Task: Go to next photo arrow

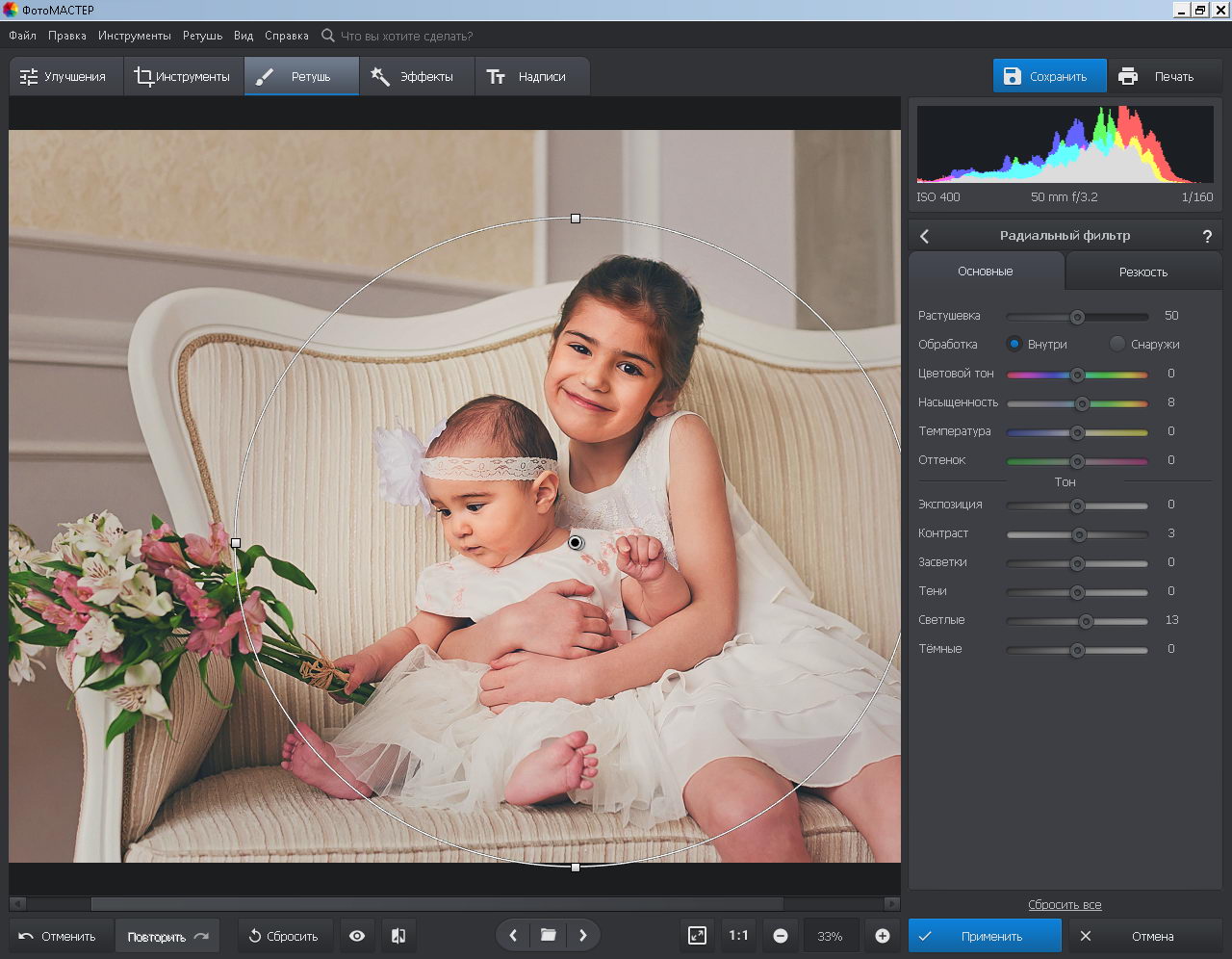Action: click(x=582, y=935)
